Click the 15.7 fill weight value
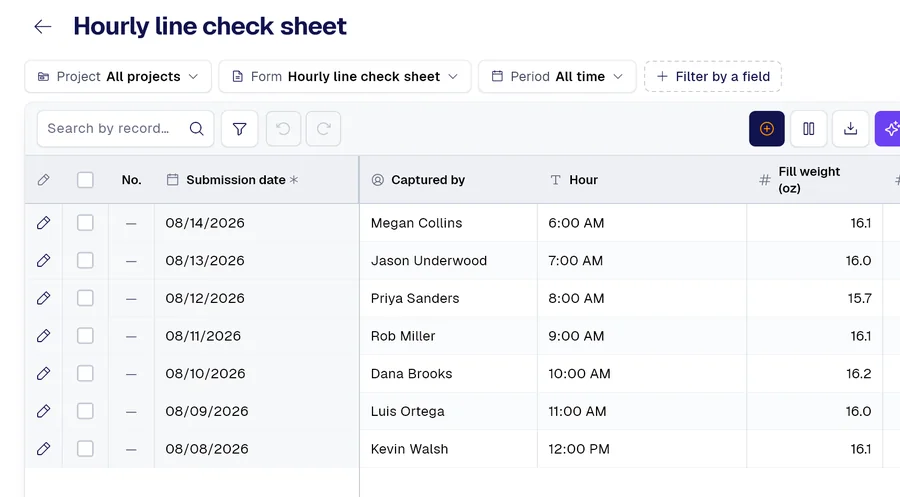 coord(859,298)
